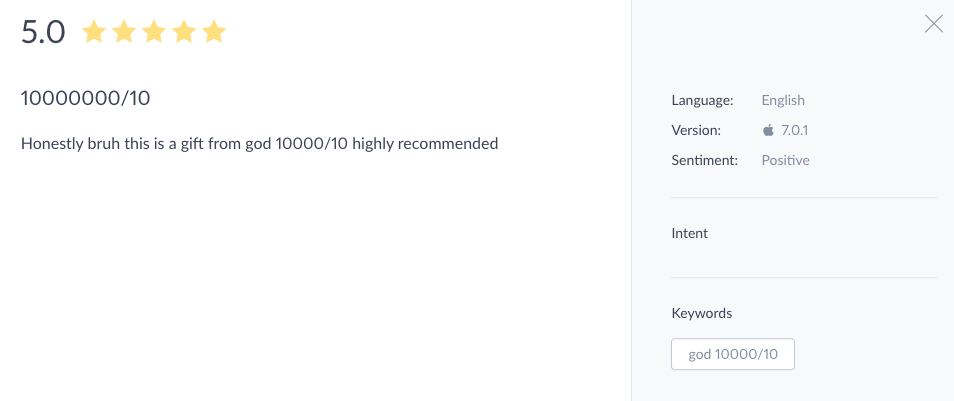The height and width of the screenshot is (401, 954).
Task: Click the Language label
Action: click(x=702, y=100)
